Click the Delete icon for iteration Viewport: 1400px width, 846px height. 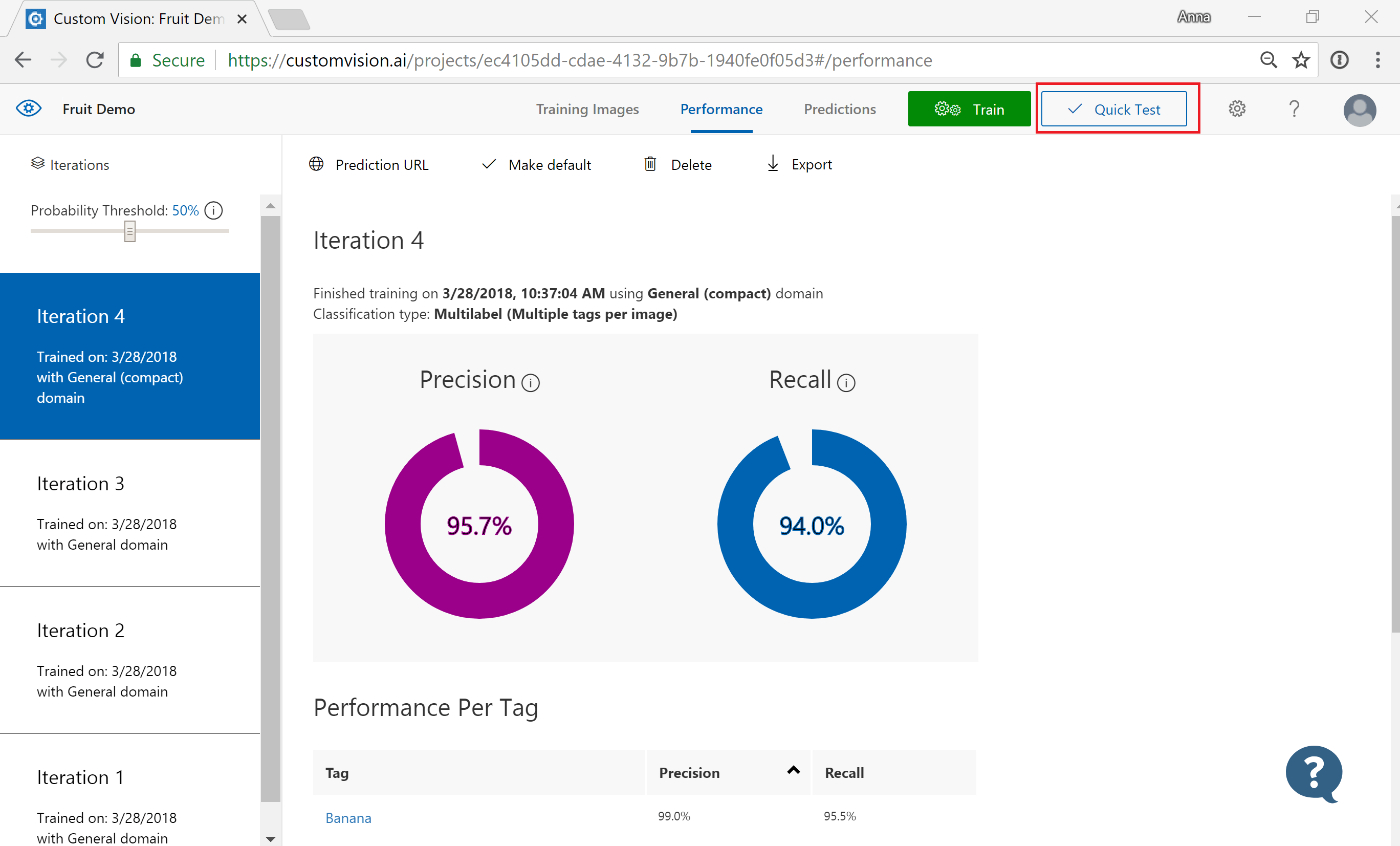650,164
